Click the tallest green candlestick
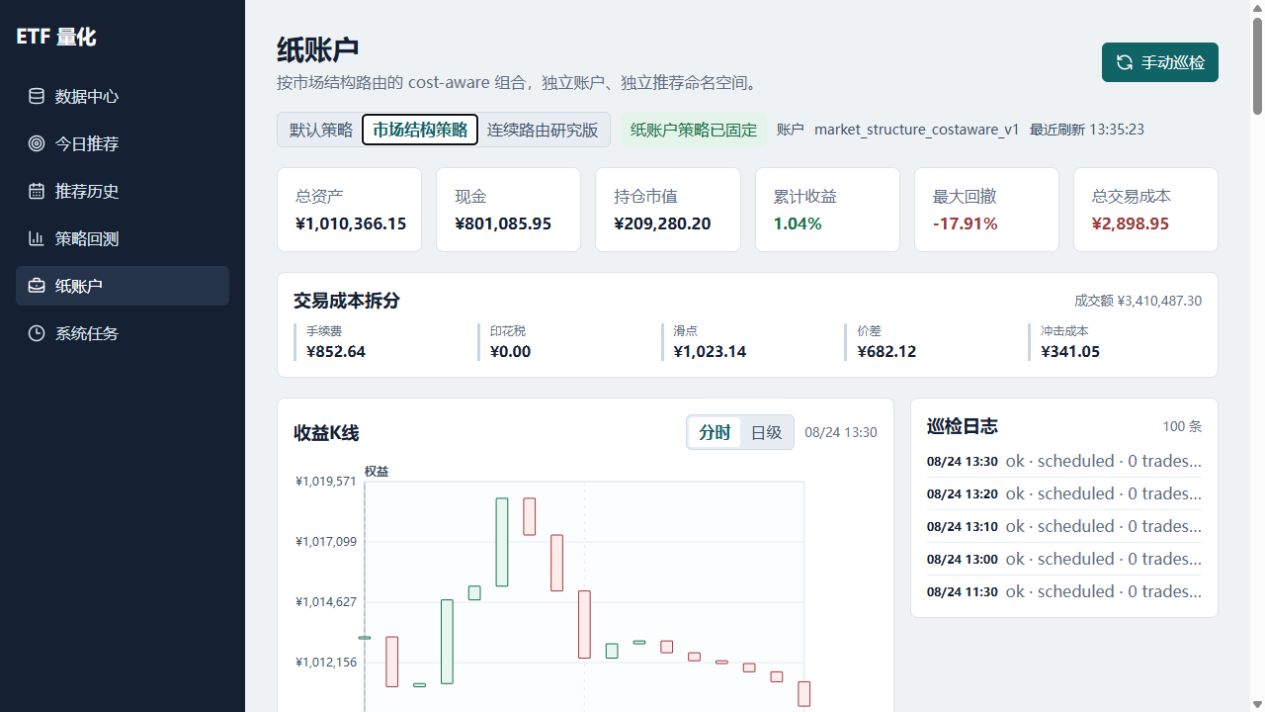Viewport: 1265px width, 712px height. pyautogui.click(x=502, y=542)
